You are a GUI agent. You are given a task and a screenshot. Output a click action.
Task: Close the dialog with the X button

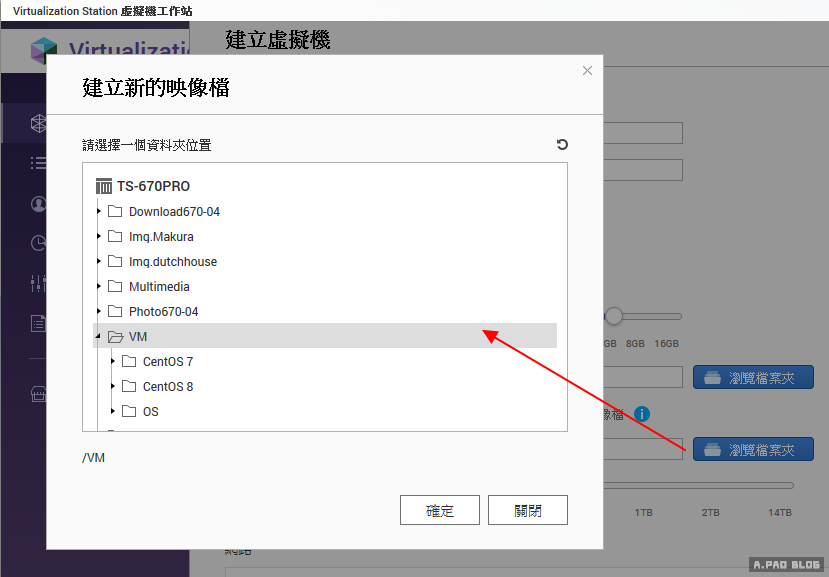point(587,71)
